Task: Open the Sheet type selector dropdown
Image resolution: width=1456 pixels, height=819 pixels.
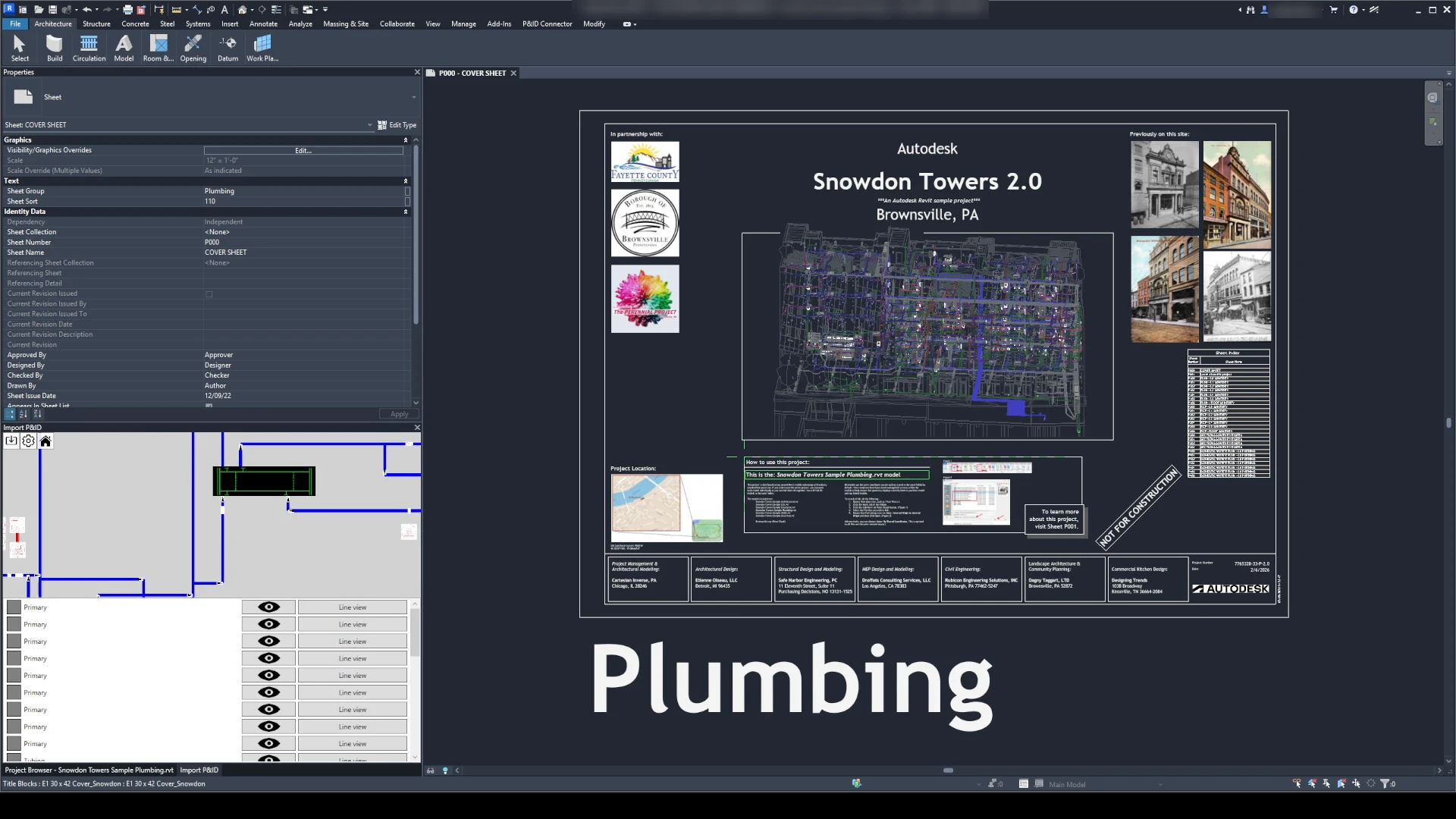Action: click(414, 97)
